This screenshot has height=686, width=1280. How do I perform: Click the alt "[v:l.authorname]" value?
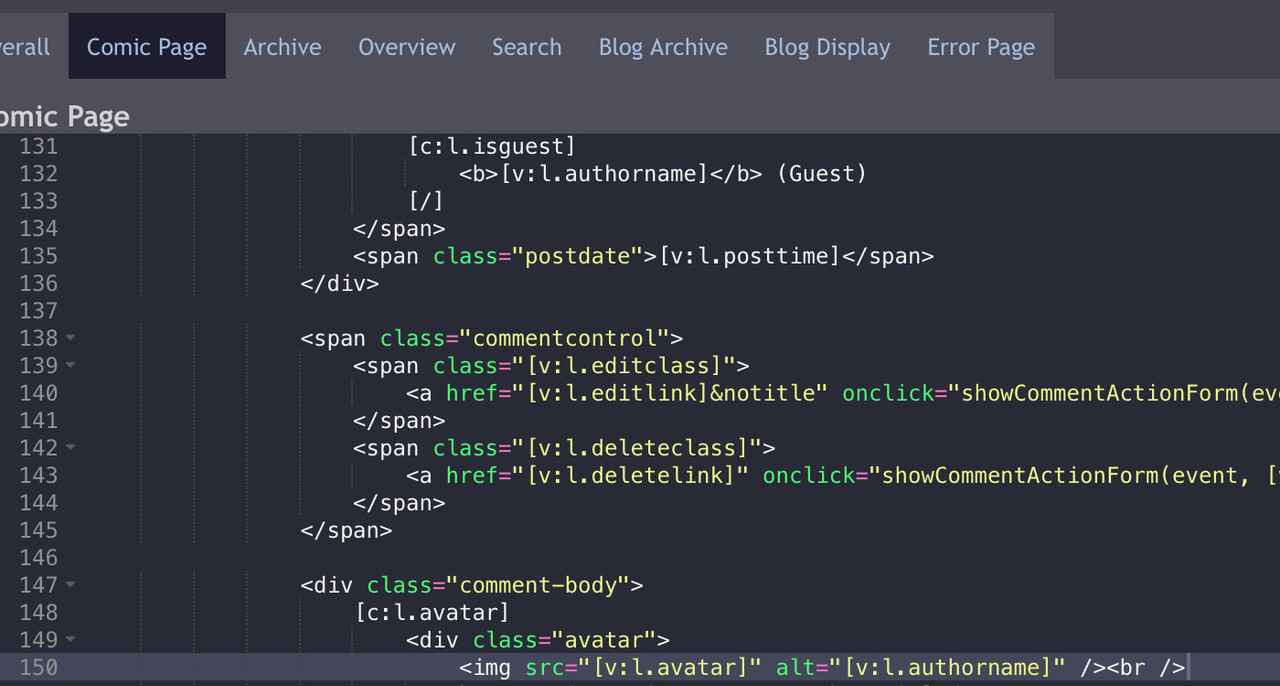click(x=947, y=667)
